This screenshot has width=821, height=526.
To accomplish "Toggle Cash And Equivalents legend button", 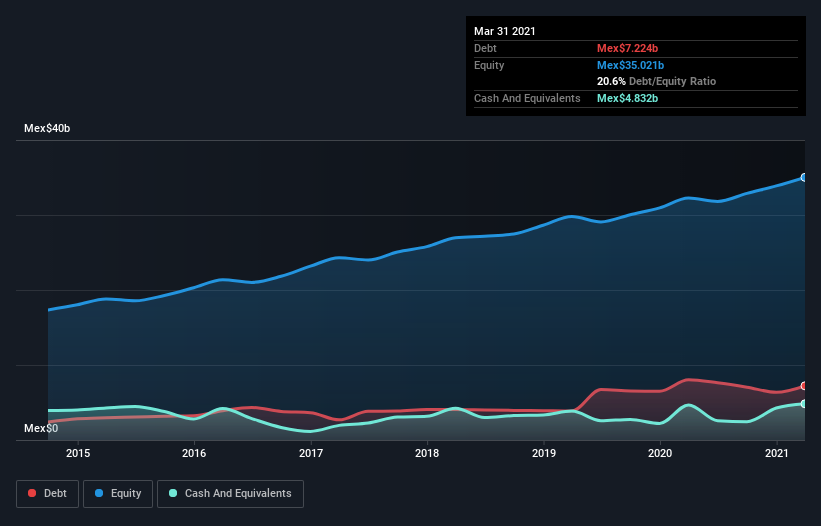I will [x=230, y=494].
